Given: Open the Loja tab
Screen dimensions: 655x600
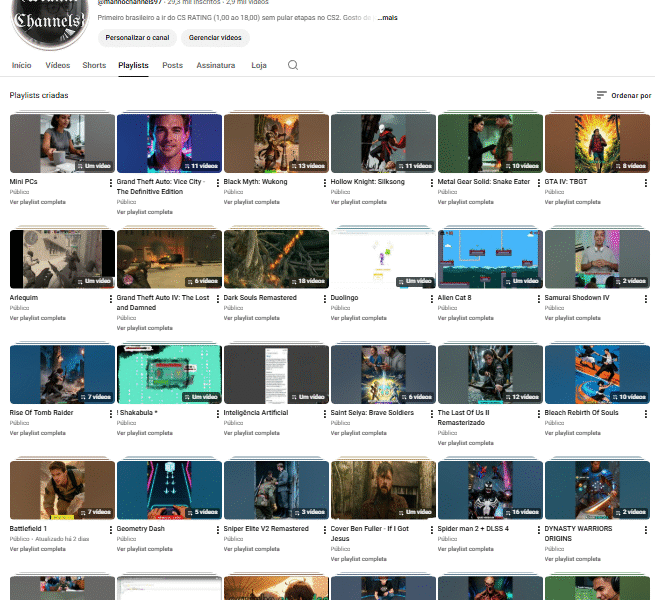Looking at the screenshot, I should [259, 65].
